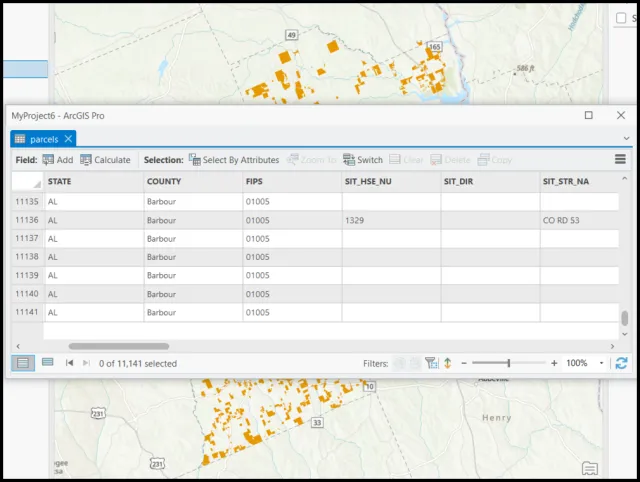Expand the pane options chevron at right
The height and width of the screenshot is (482, 640).
click(x=628, y=139)
